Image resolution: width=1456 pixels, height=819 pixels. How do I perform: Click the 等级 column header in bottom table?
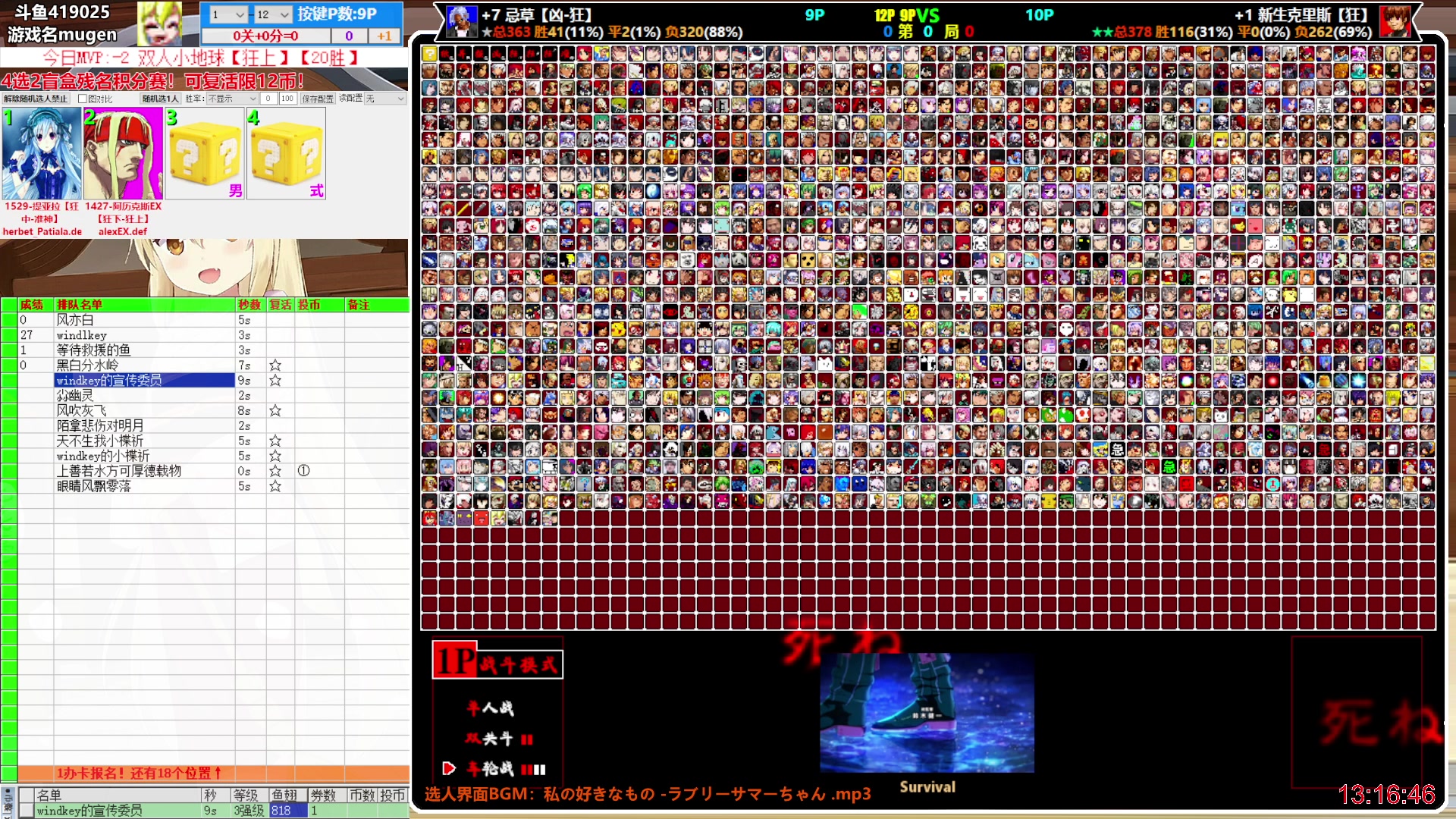(x=249, y=795)
